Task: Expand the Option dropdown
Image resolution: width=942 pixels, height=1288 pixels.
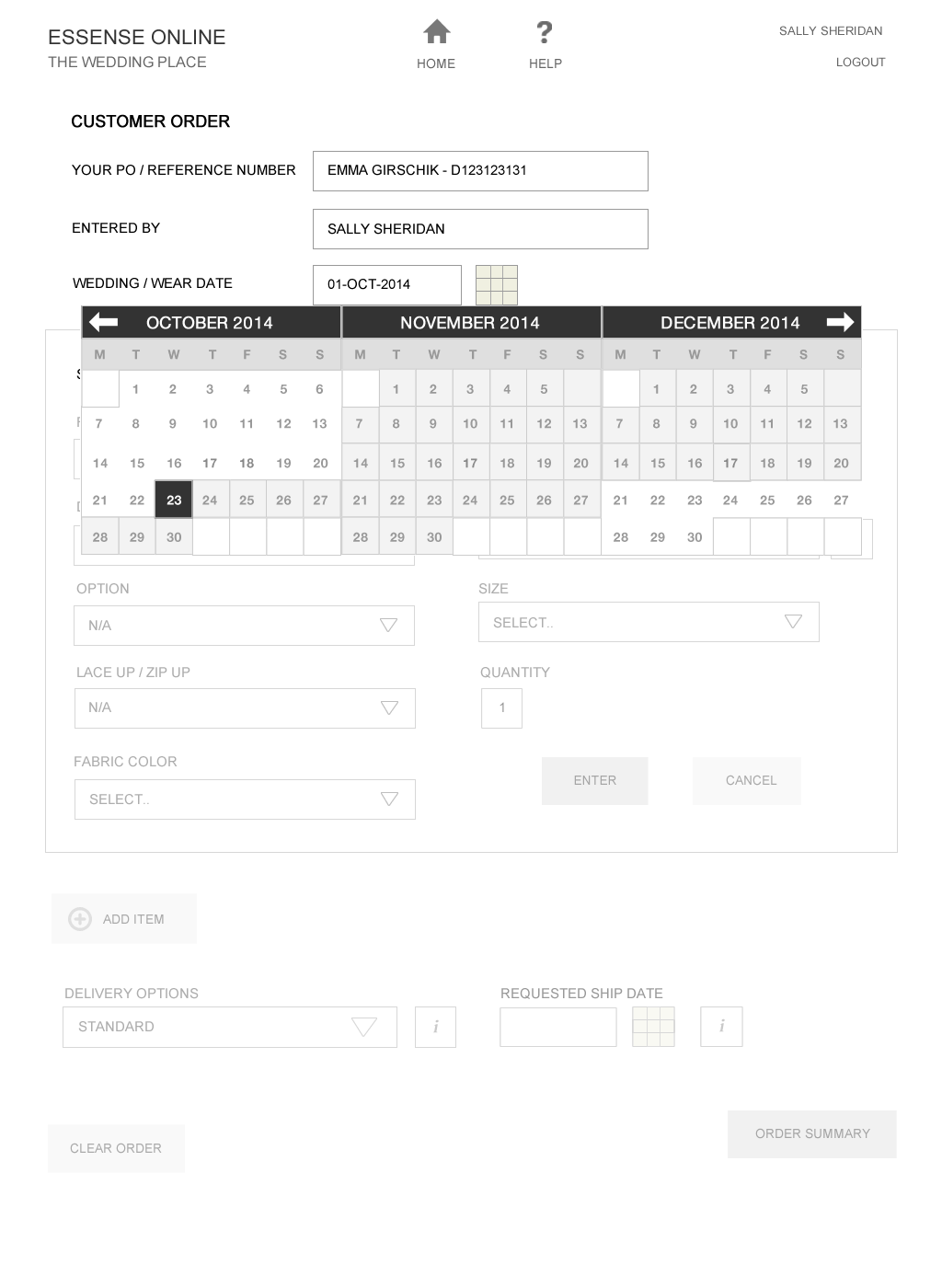Action: (389, 626)
